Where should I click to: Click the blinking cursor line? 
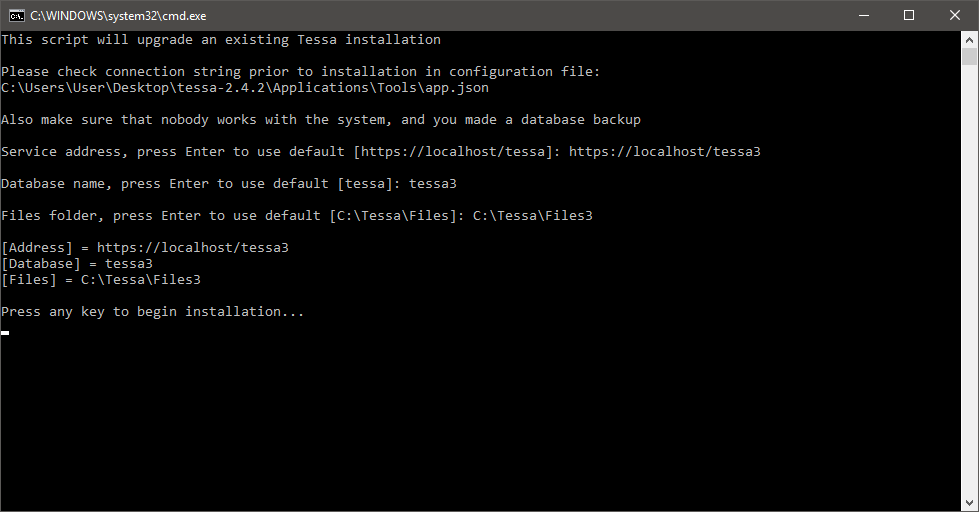5,333
